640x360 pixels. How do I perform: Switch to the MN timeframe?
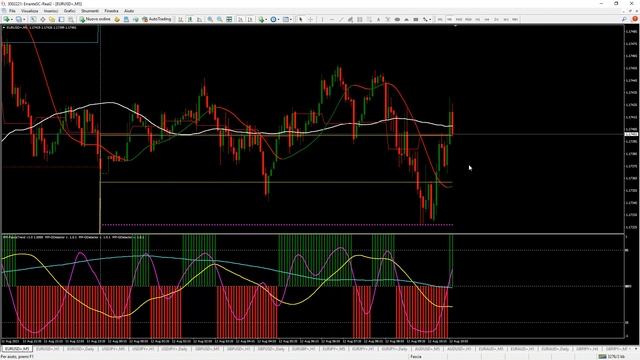click(x=515, y=19)
